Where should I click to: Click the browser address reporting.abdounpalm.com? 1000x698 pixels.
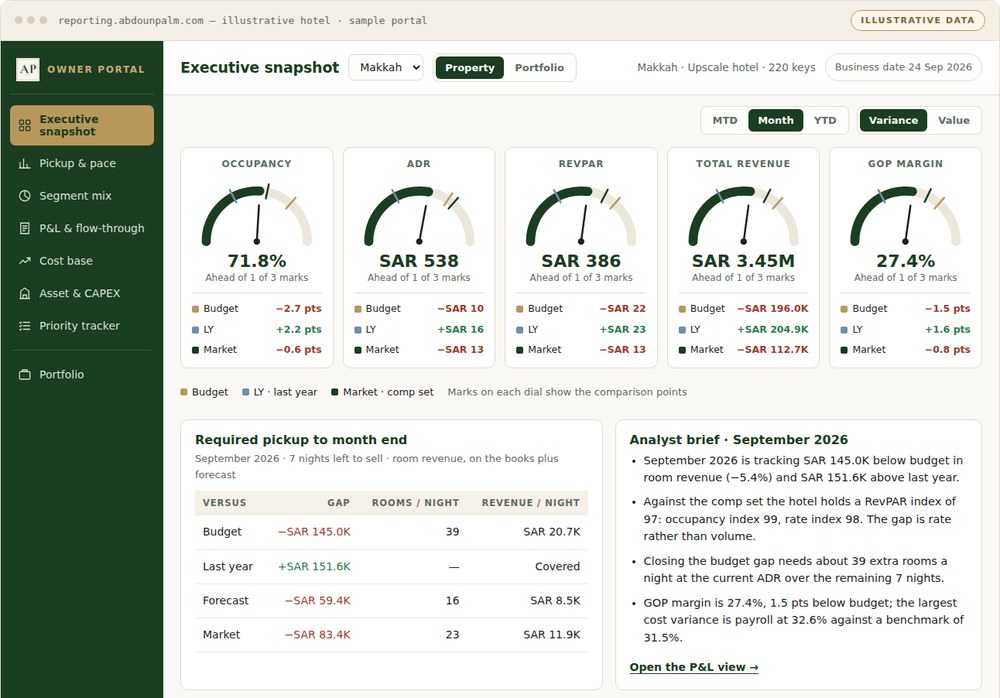coord(130,20)
